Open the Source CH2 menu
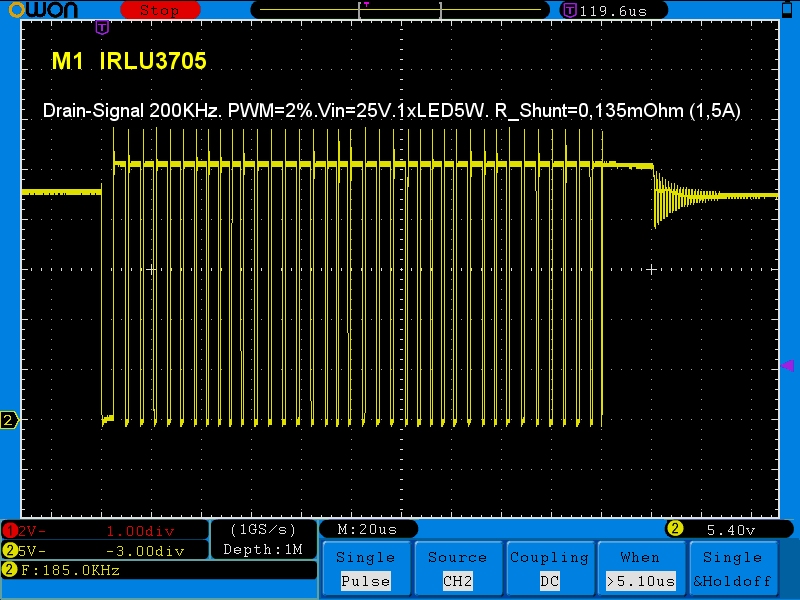800x600 pixels. [x=458, y=569]
